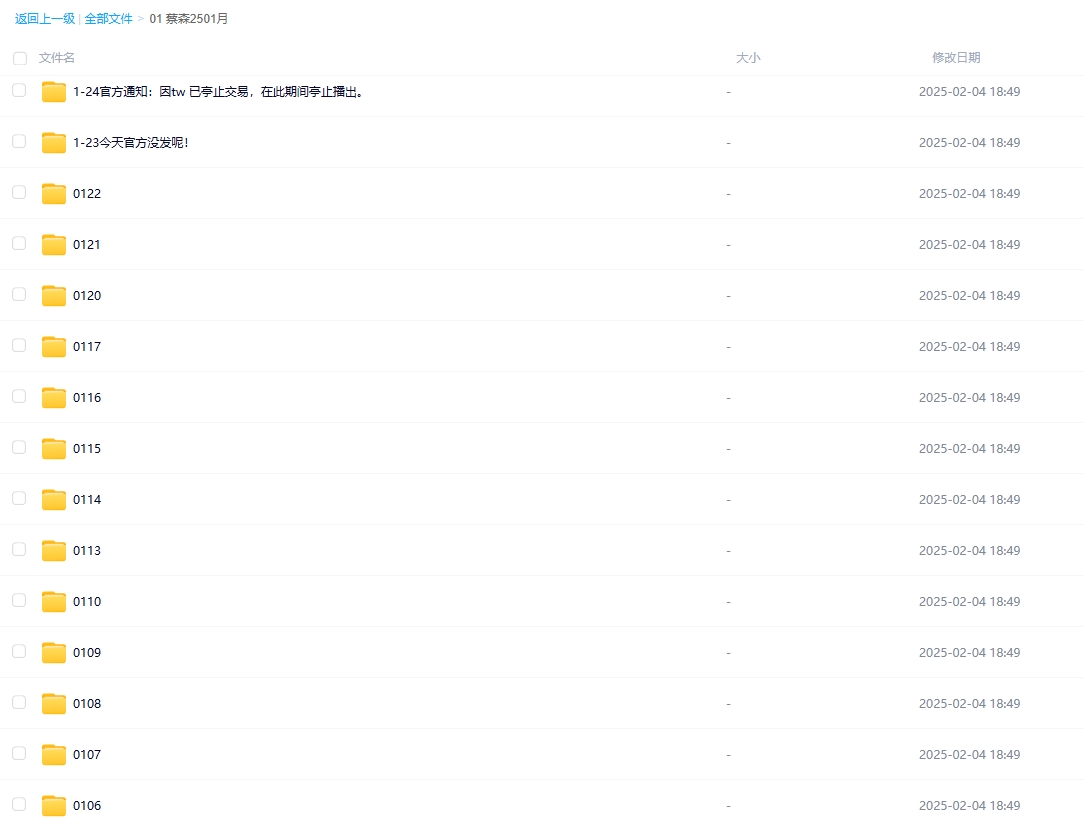Screen dimensions: 1084x829
Task: Click the folder icon beside 0120
Action: coord(53,294)
